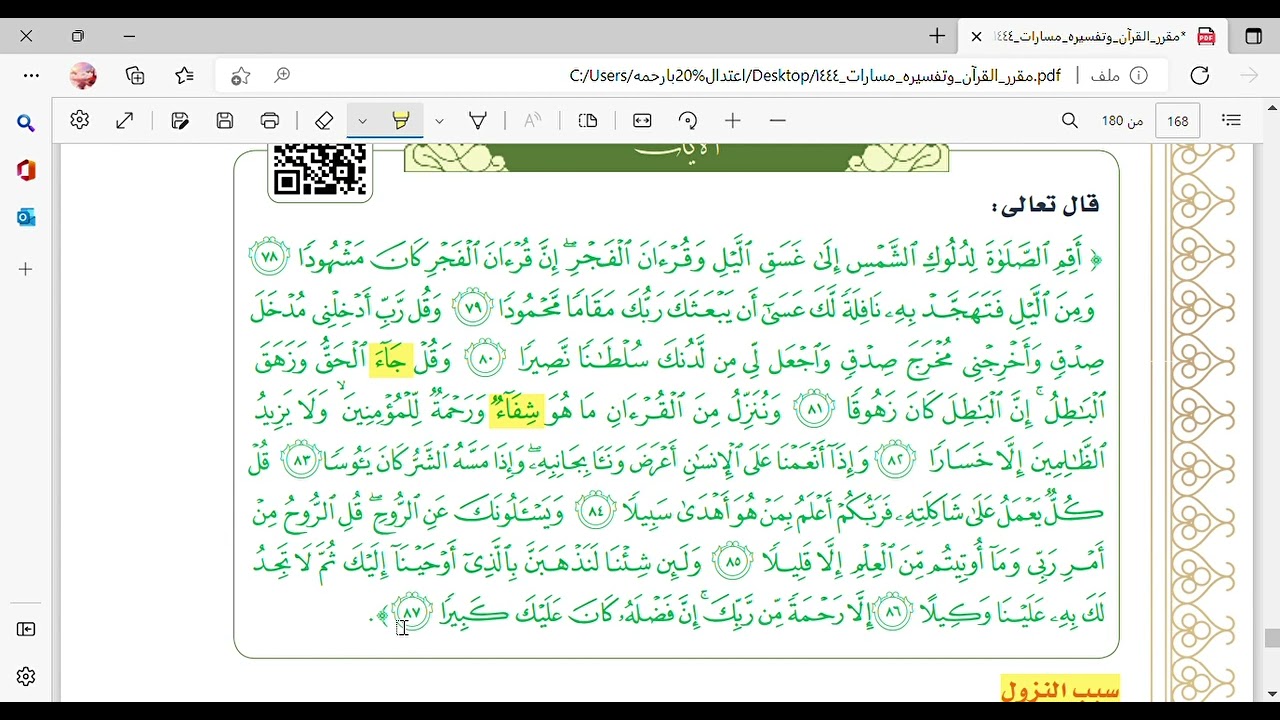The height and width of the screenshot is (720, 1280).
Task: Open the PDF find search magnifier
Action: pyautogui.click(x=1070, y=120)
